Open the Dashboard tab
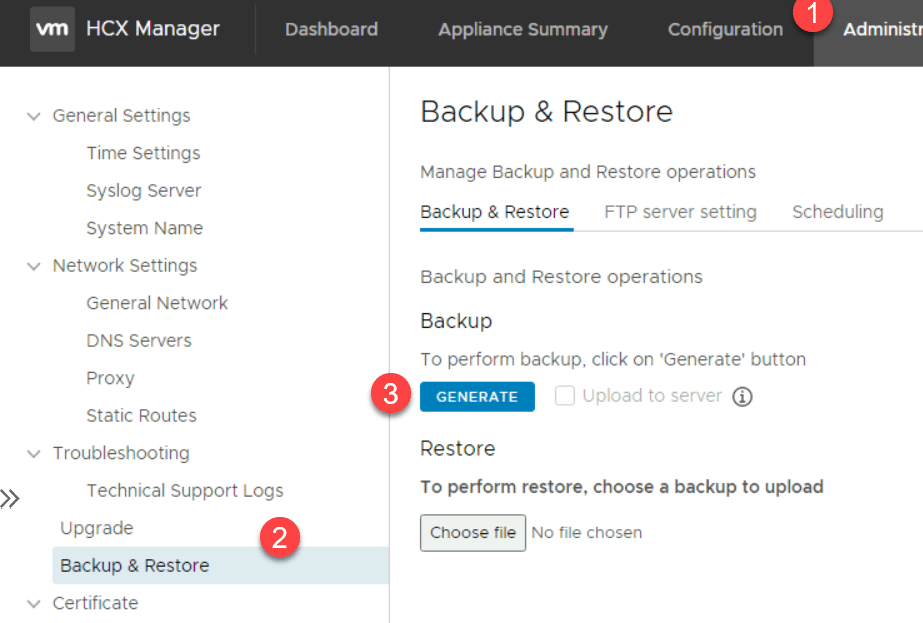This screenshot has height=623, width=923. (331, 29)
